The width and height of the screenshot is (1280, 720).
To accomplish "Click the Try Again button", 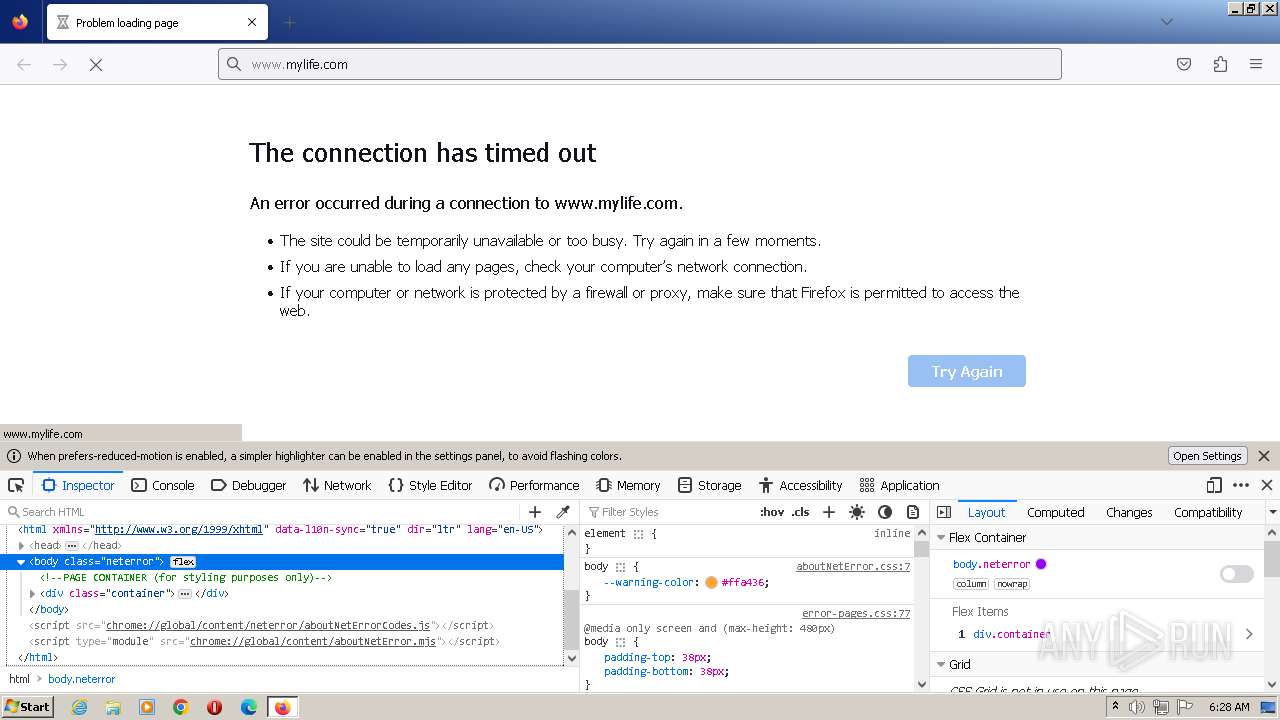I will coord(967,371).
